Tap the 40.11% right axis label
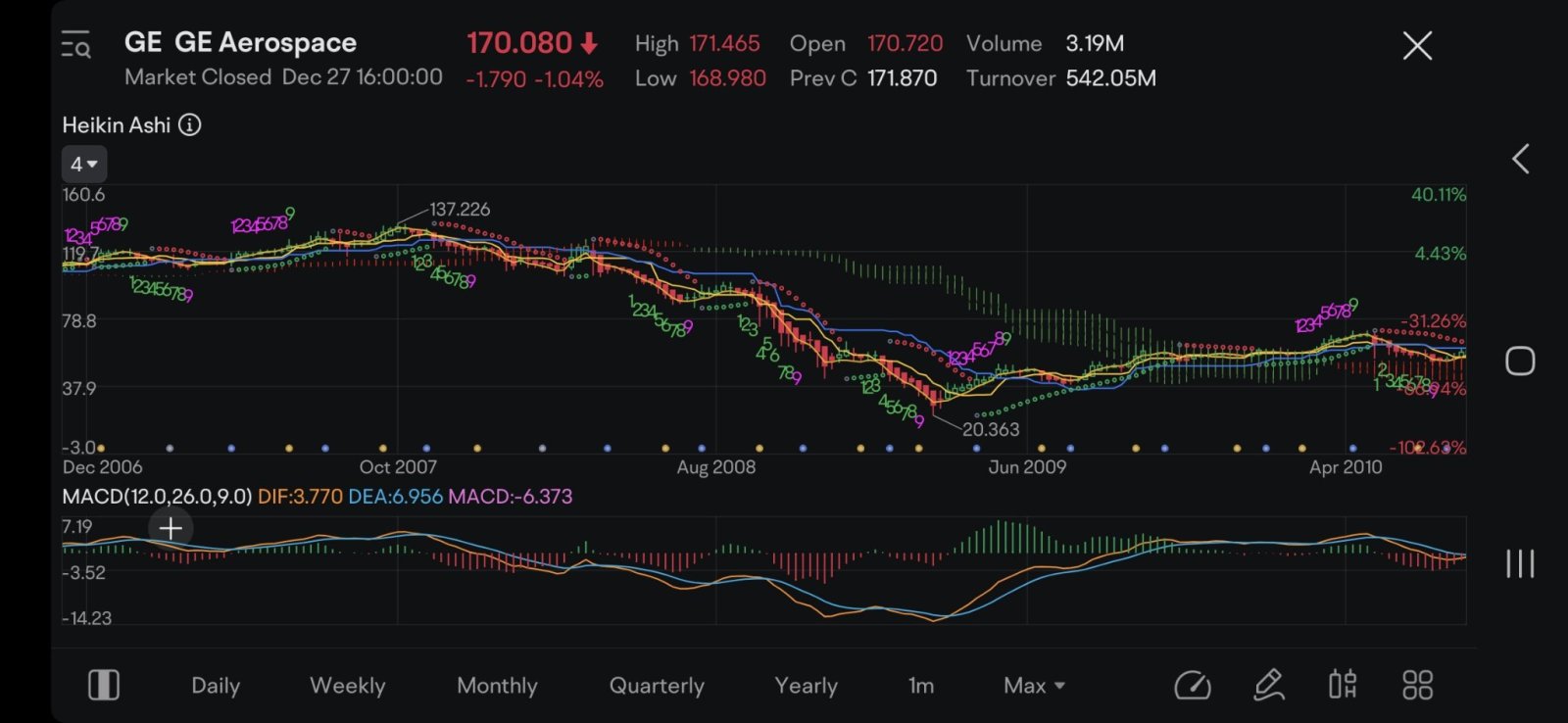This screenshot has width=1568, height=723. click(1439, 195)
